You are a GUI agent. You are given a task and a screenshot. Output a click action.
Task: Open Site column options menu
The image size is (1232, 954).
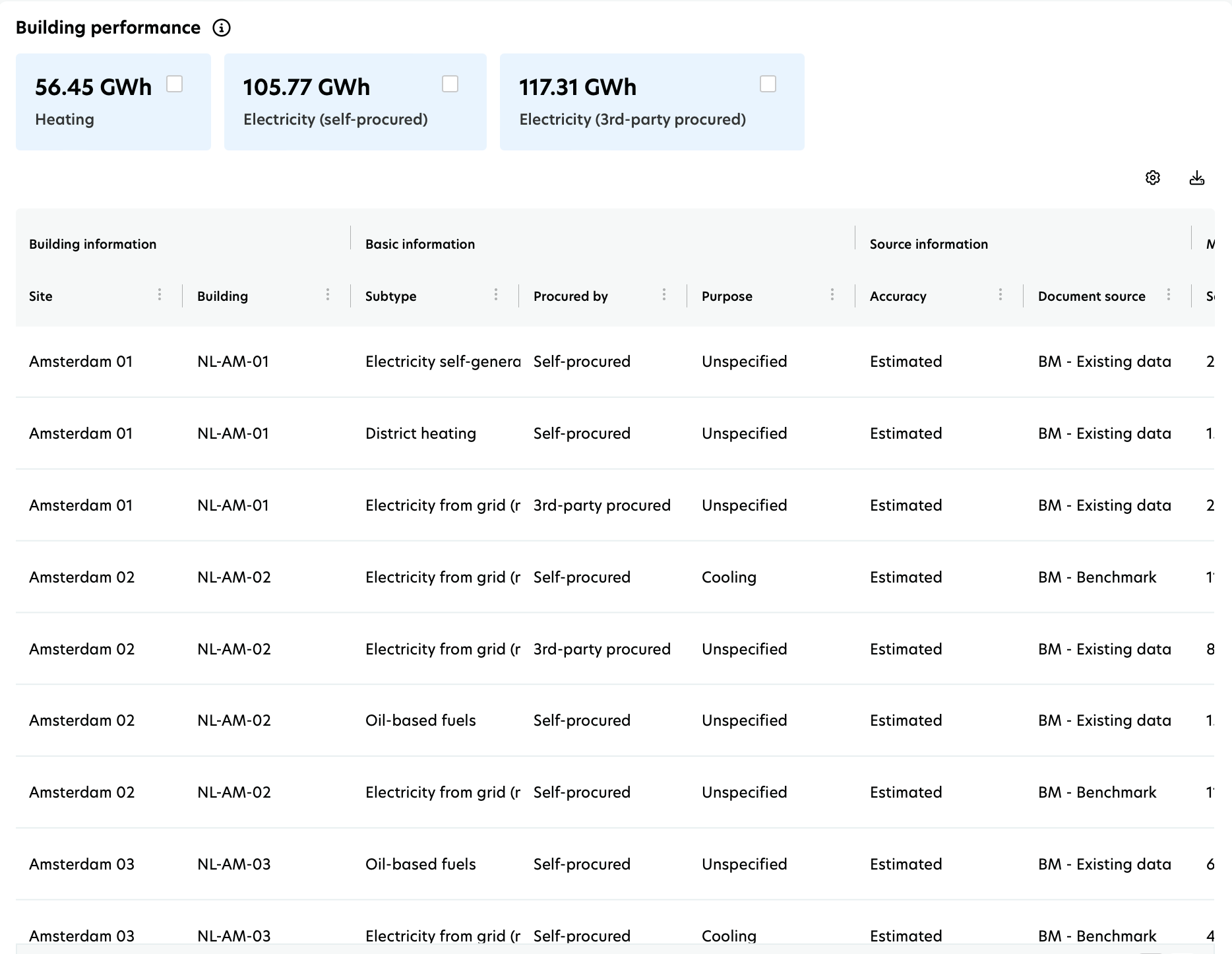pos(160,294)
